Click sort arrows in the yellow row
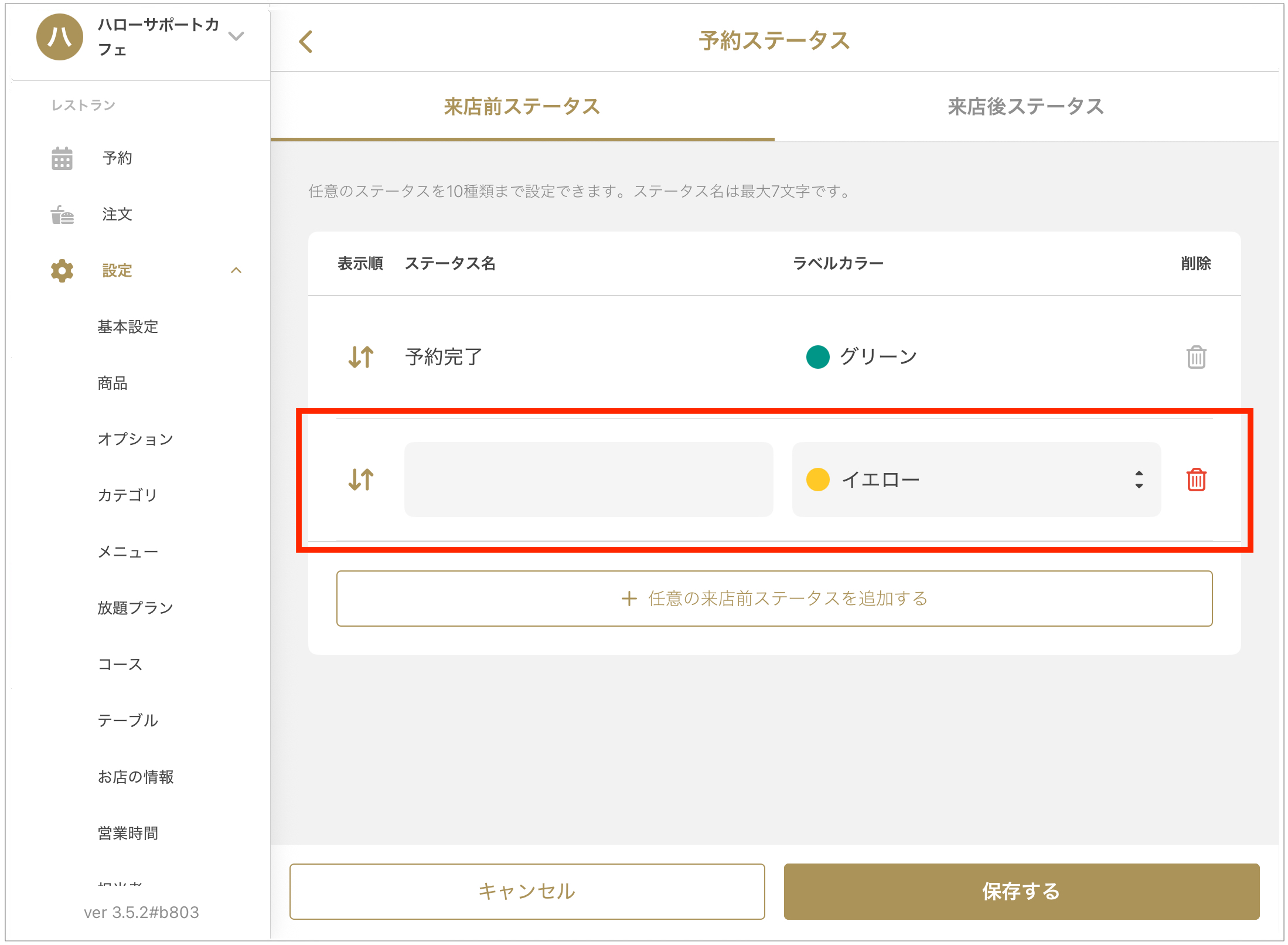Image resolution: width=1288 pixels, height=945 pixels. click(x=361, y=480)
